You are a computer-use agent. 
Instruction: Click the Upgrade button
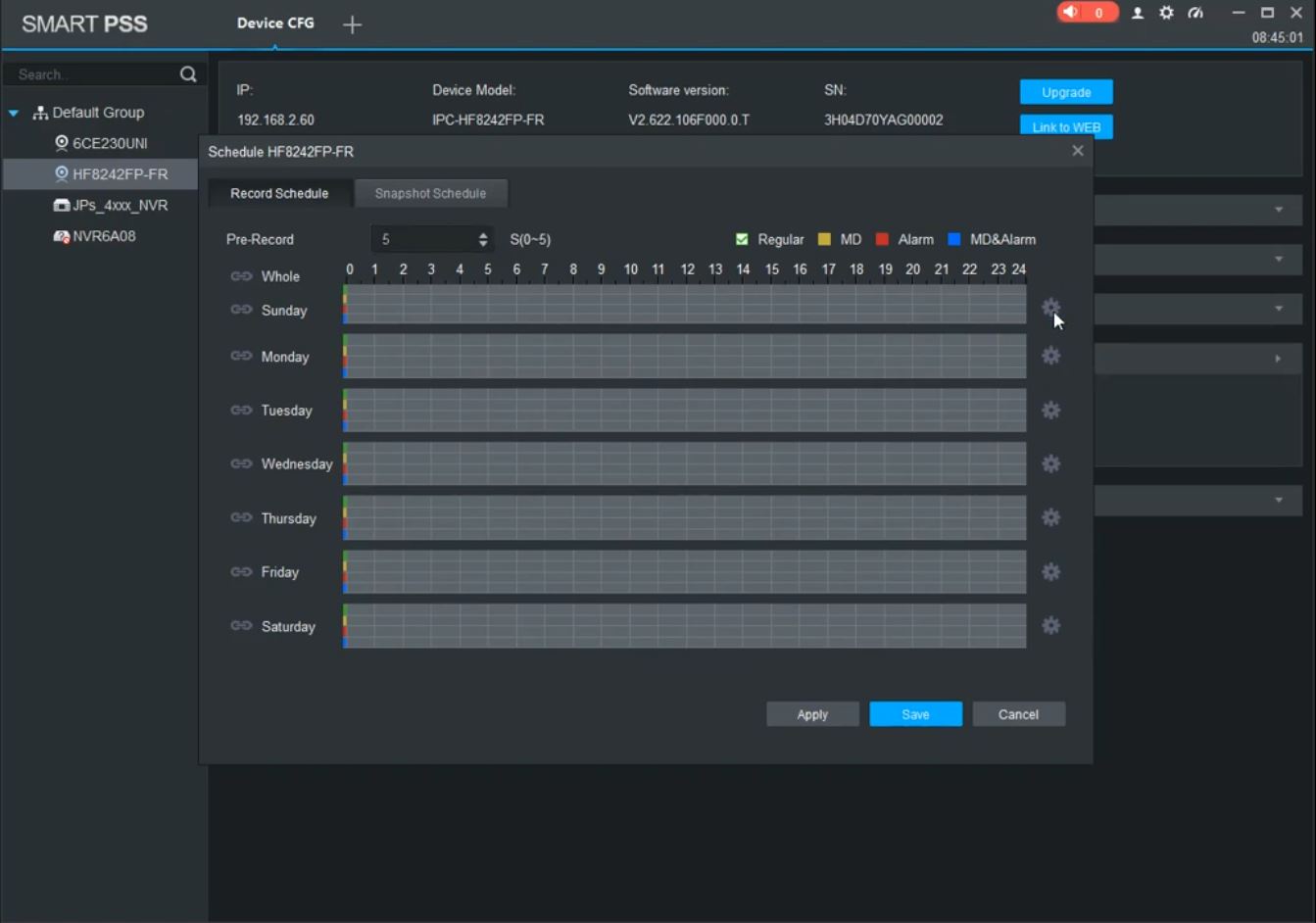pos(1065,92)
